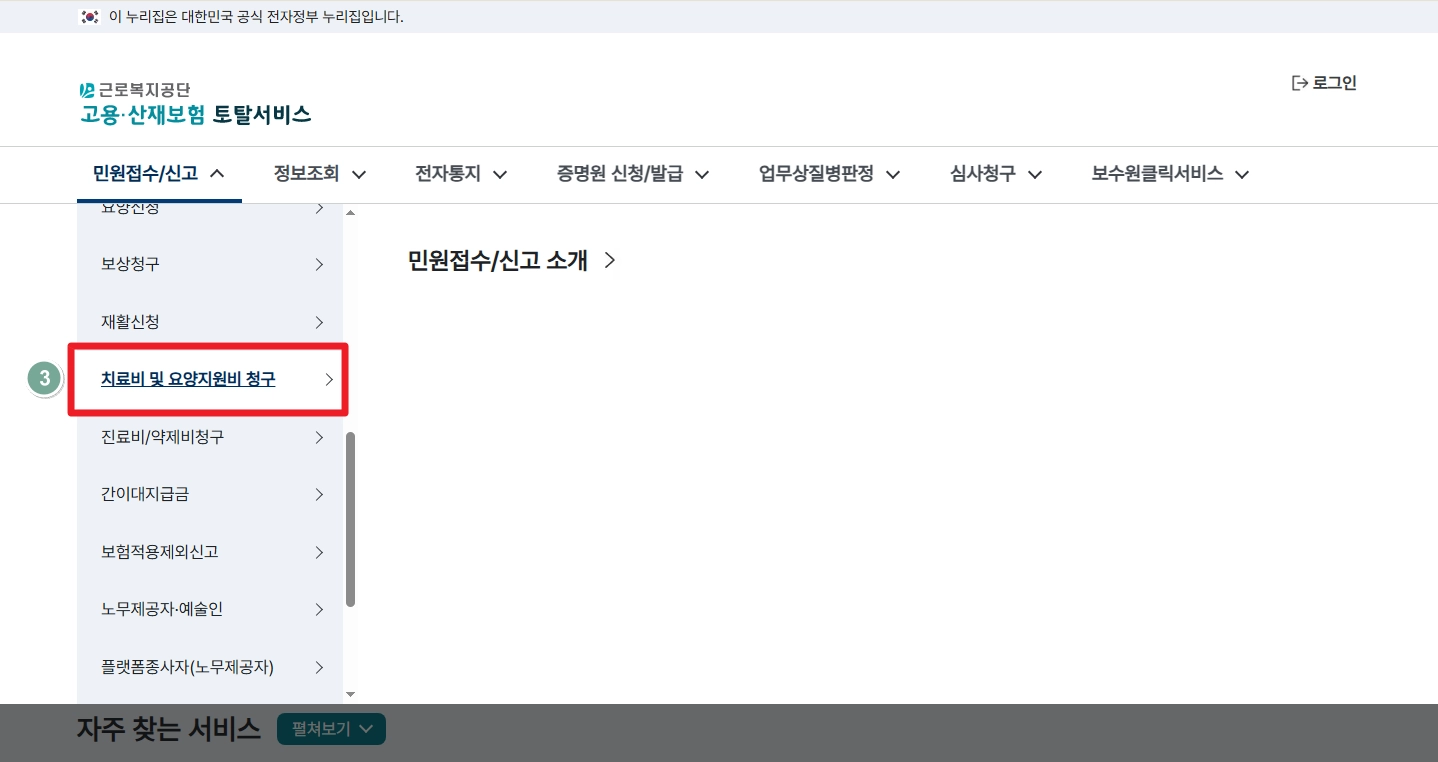Select 진료비/약제비청구 in the sidebar
This screenshot has width=1438, height=762.
pyautogui.click(x=164, y=437)
